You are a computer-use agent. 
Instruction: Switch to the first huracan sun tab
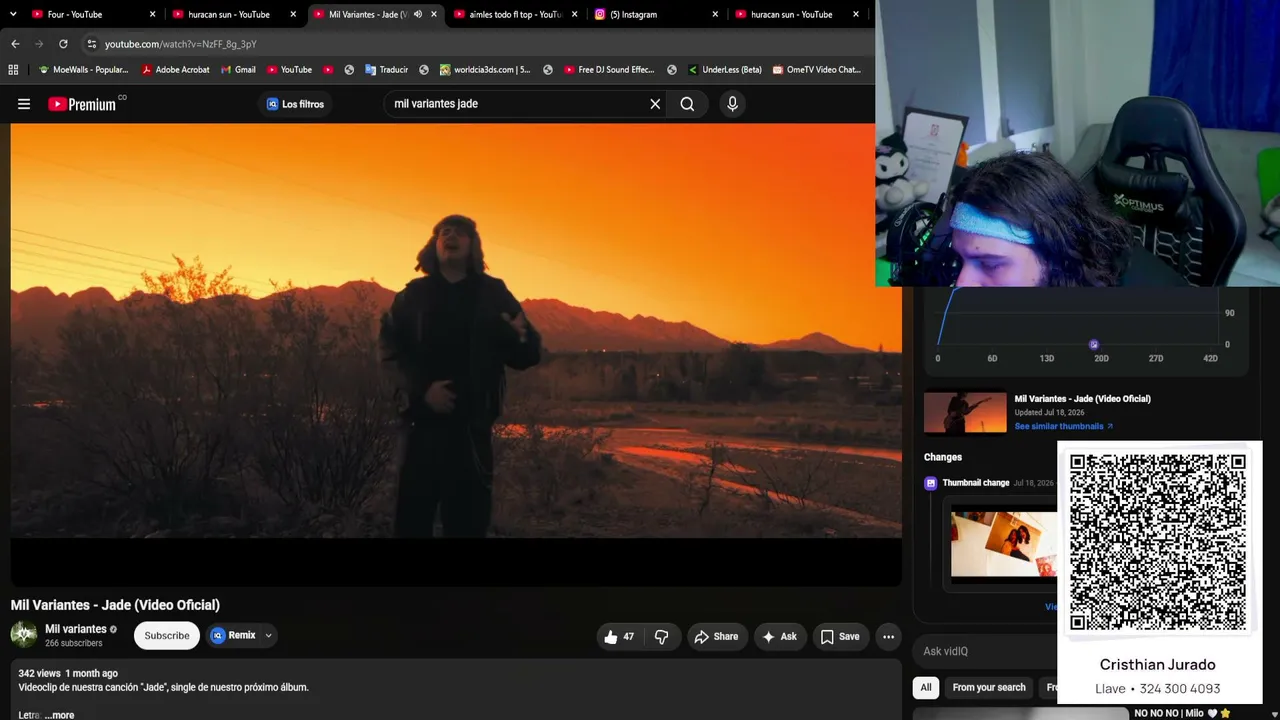[235, 14]
